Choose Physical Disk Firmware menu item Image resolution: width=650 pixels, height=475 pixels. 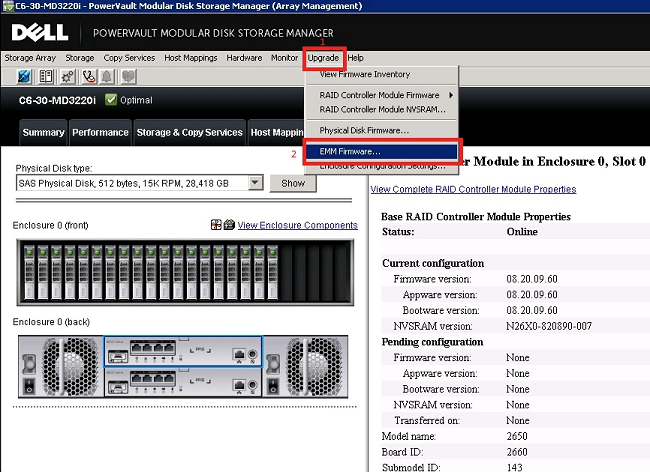pos(382,131)
